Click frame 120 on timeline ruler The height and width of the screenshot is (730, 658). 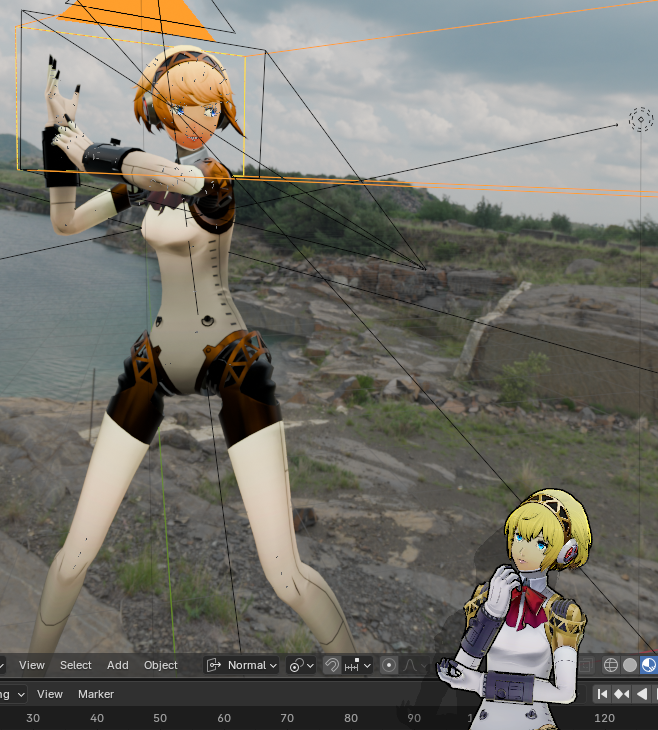[604, 718]
